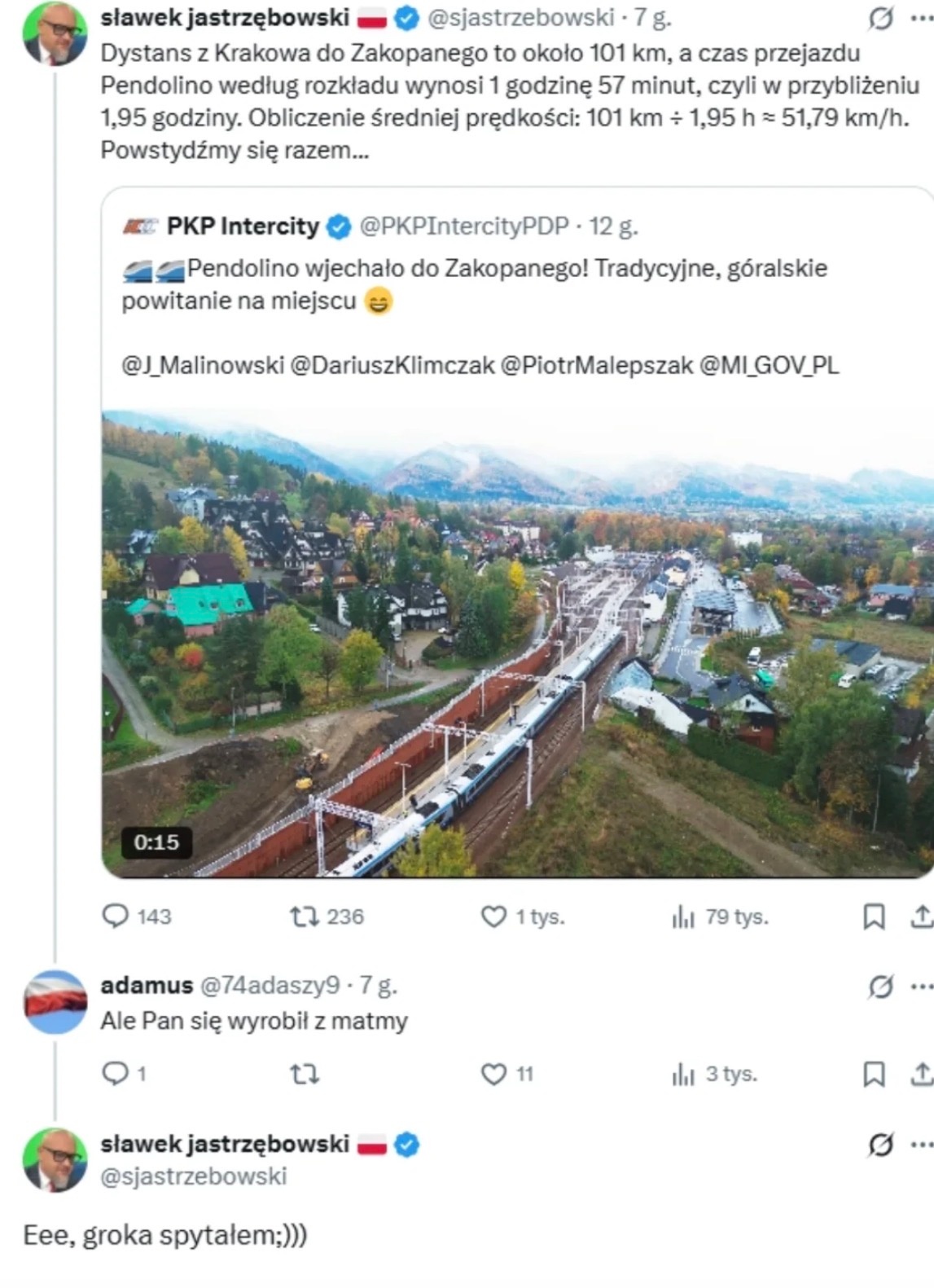Open the @74adaszy9 handle

click(270, 986)
